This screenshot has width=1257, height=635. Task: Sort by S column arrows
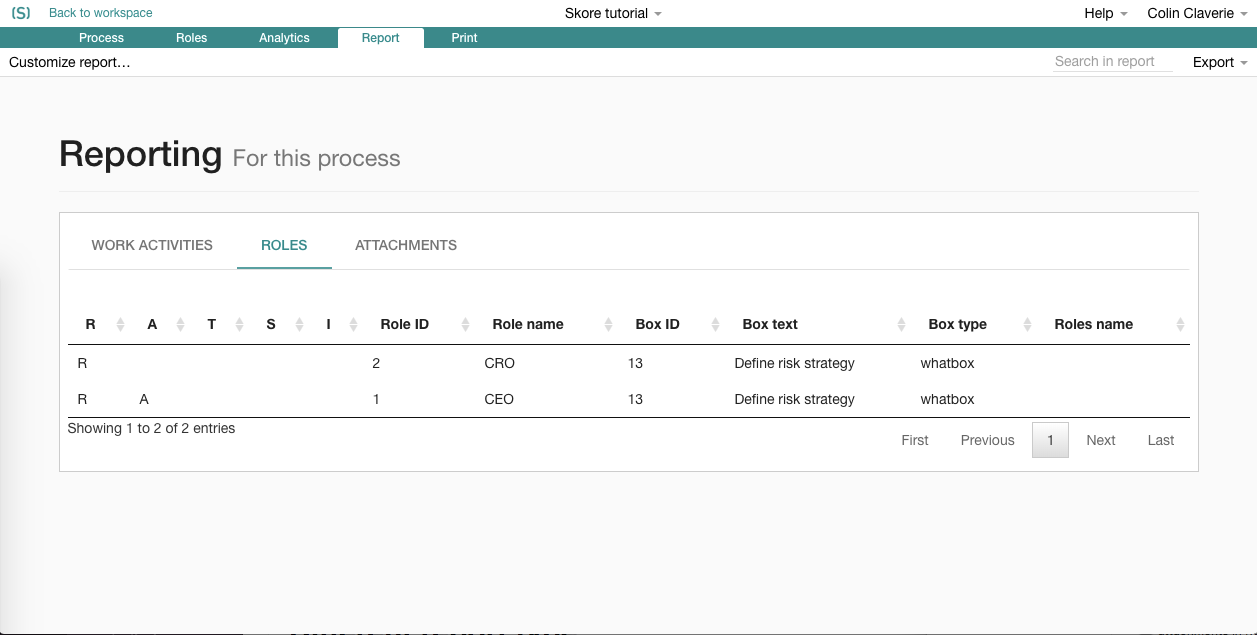click(x=299, y=325)
